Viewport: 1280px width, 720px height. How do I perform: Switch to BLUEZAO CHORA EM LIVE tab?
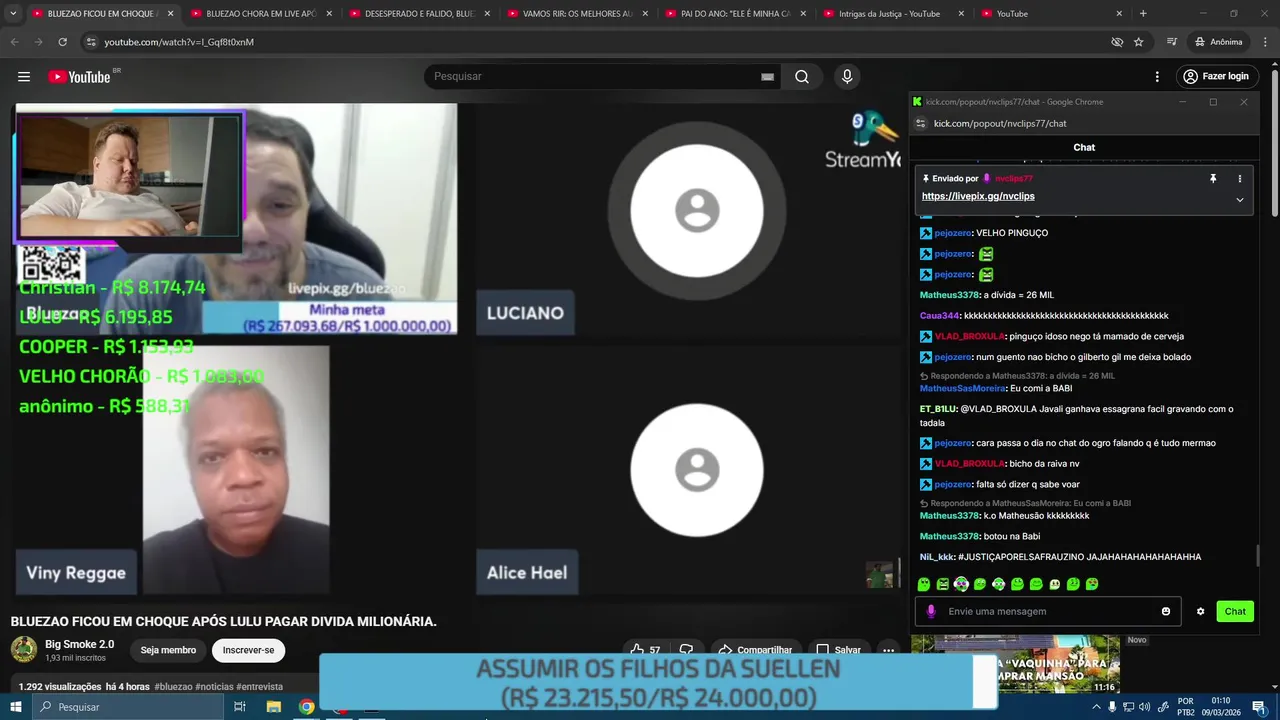click(259, 14)
